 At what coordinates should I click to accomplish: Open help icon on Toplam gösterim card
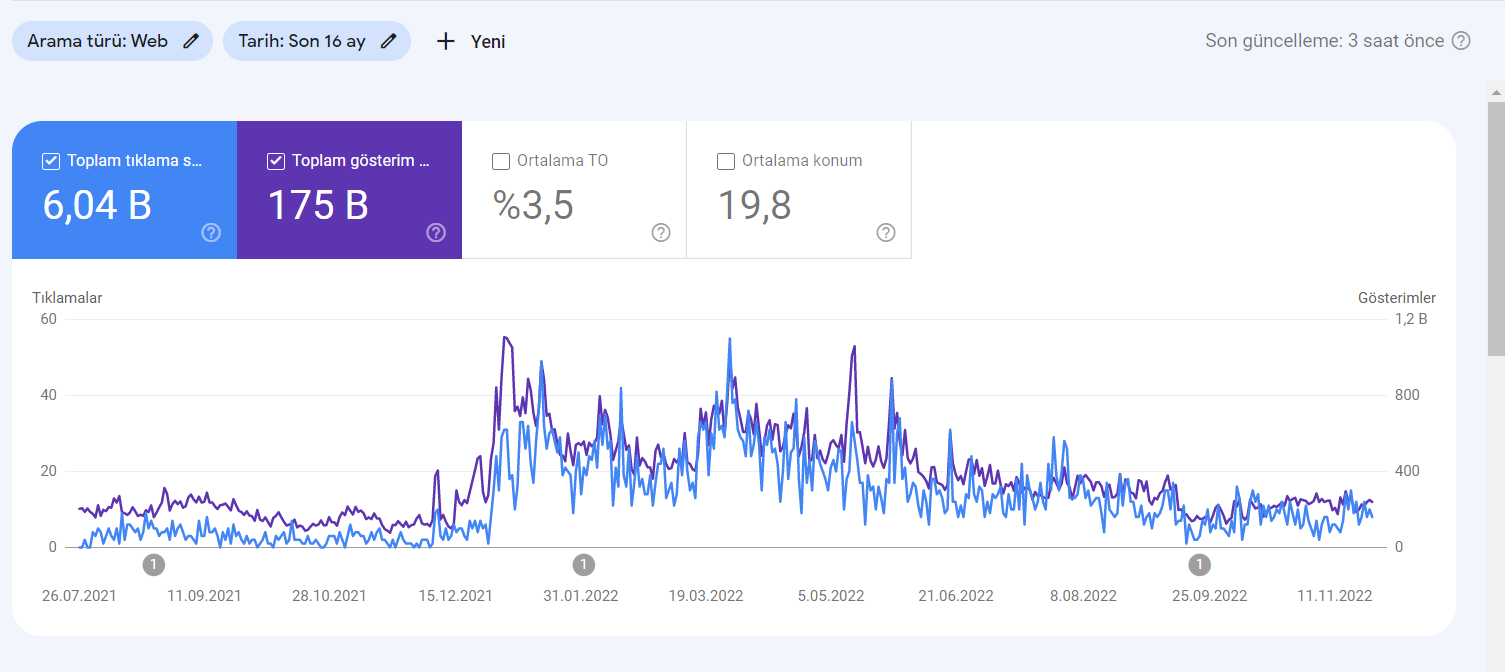click(436, 233)
